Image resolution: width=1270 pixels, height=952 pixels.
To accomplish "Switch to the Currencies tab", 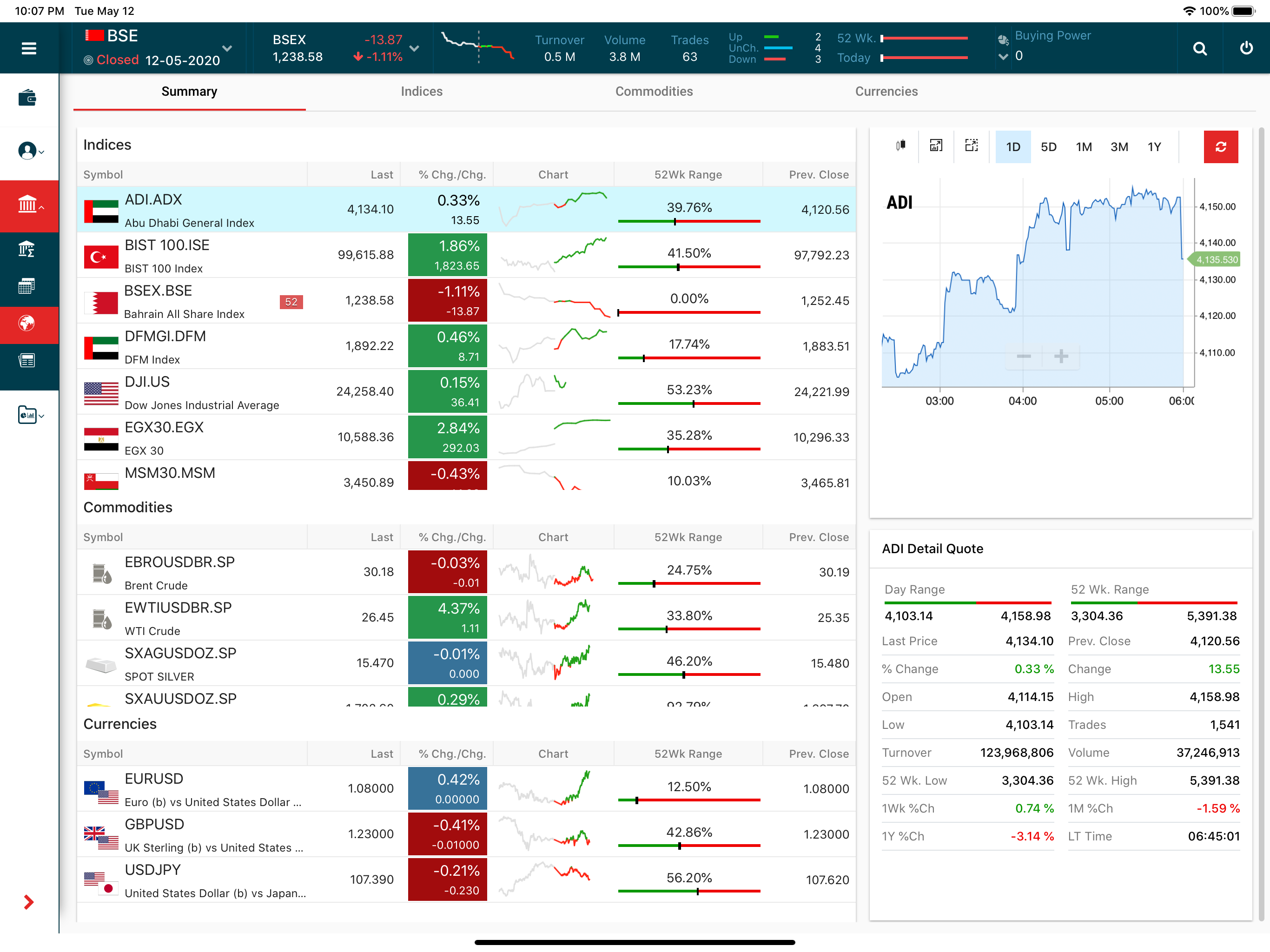I will coord(886,91).
